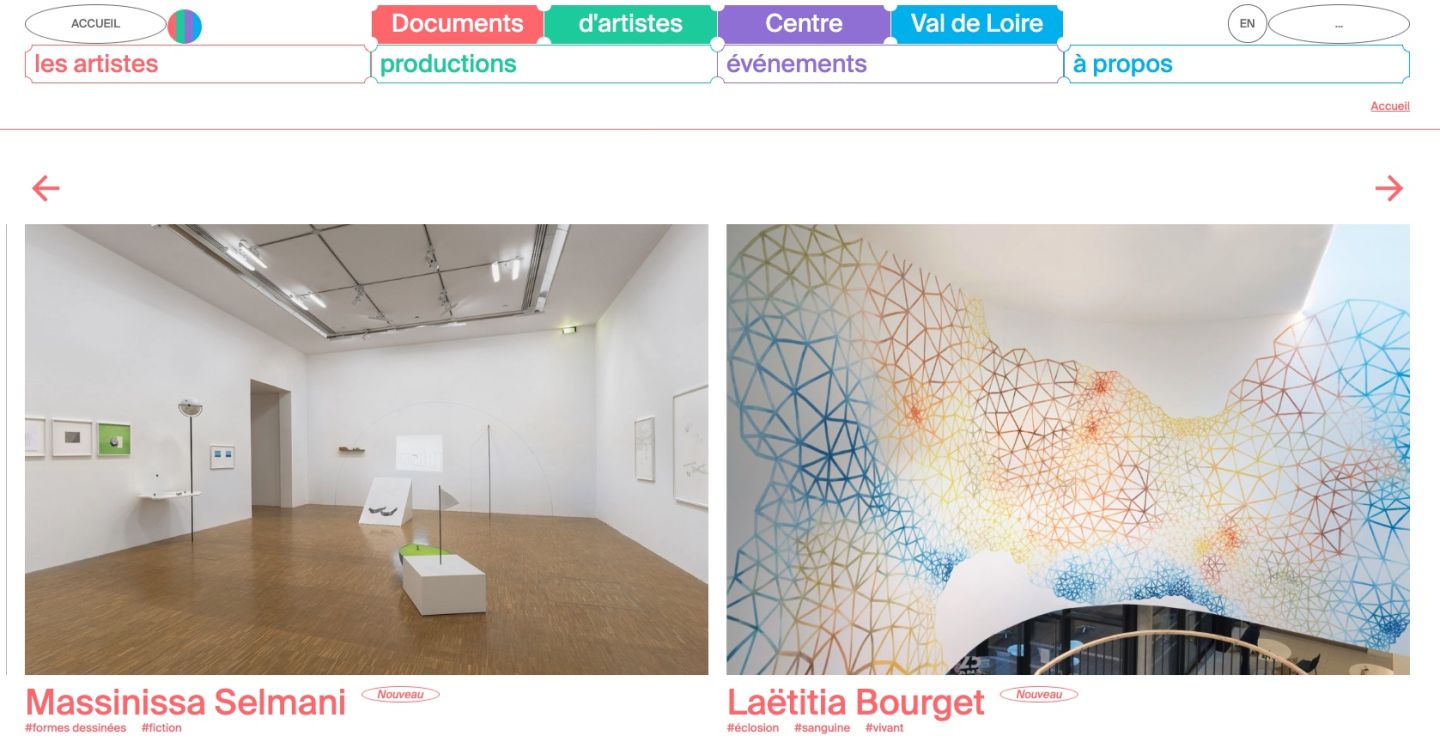Click the purple 'Centre' title block
1440x736 pixels.
[804, 24]
